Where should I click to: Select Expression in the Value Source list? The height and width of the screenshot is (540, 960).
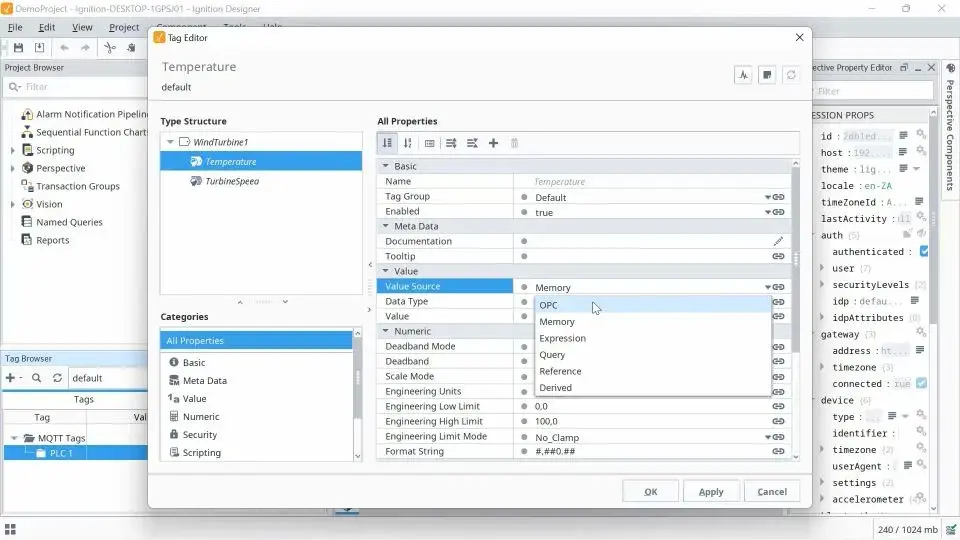point(653,338)
